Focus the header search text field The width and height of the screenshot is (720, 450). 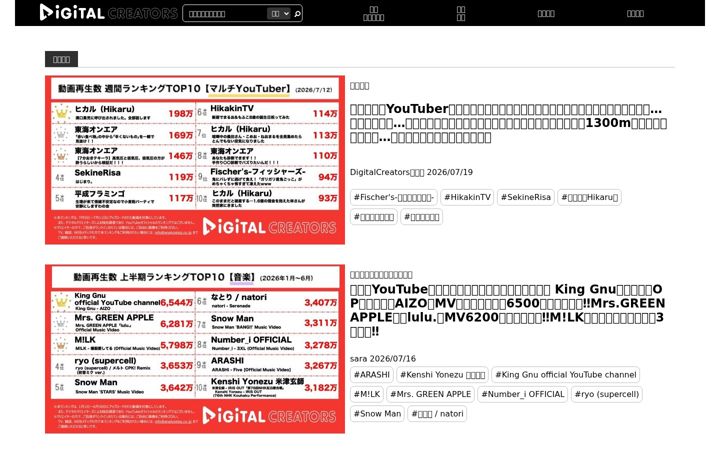(x=225, y=14)
